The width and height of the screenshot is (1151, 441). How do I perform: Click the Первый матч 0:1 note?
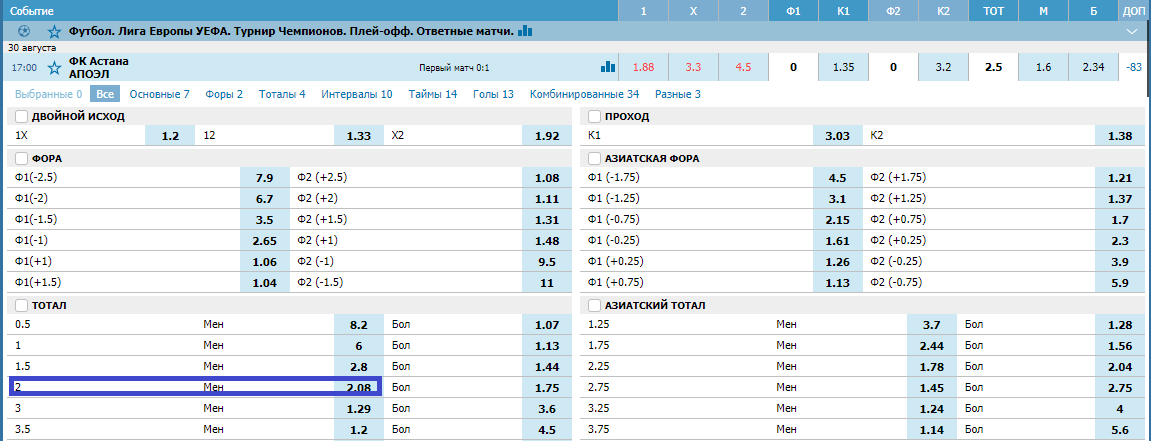[454, 68]
